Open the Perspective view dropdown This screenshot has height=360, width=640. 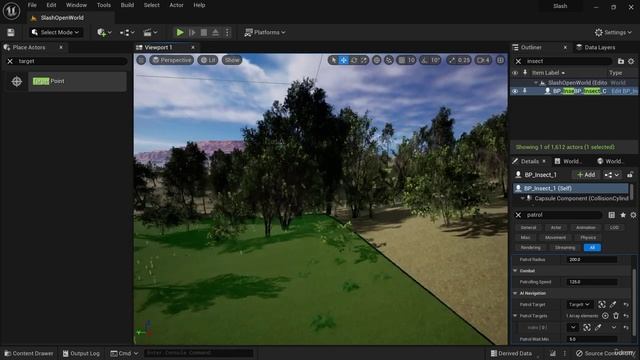[x=172, y=60]
